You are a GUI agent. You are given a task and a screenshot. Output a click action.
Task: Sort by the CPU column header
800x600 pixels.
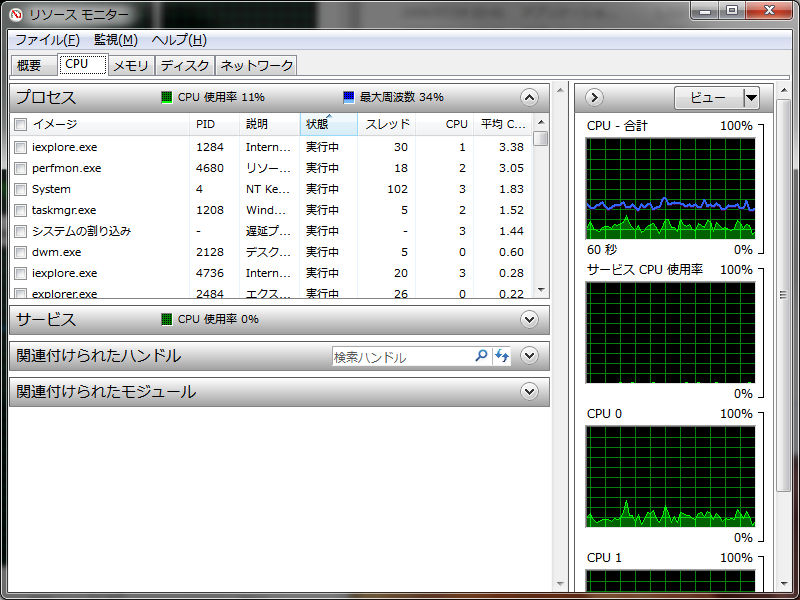445,124
